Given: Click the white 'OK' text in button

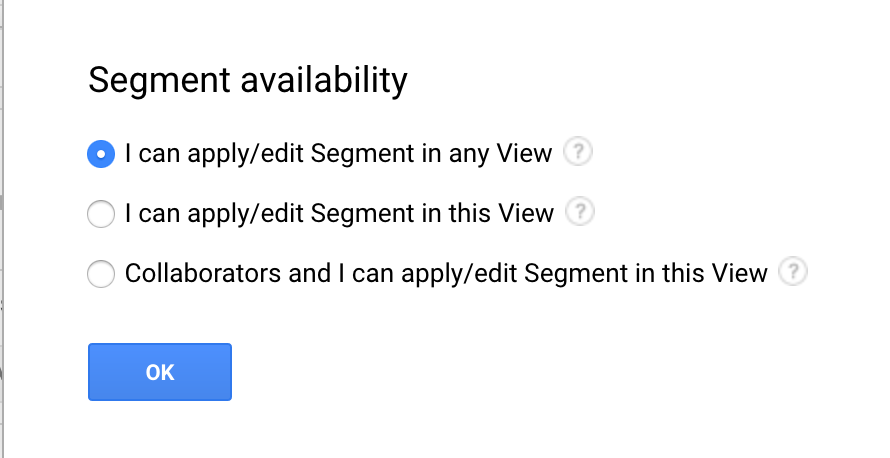Looking at the screenshot, I should [160, 372].
